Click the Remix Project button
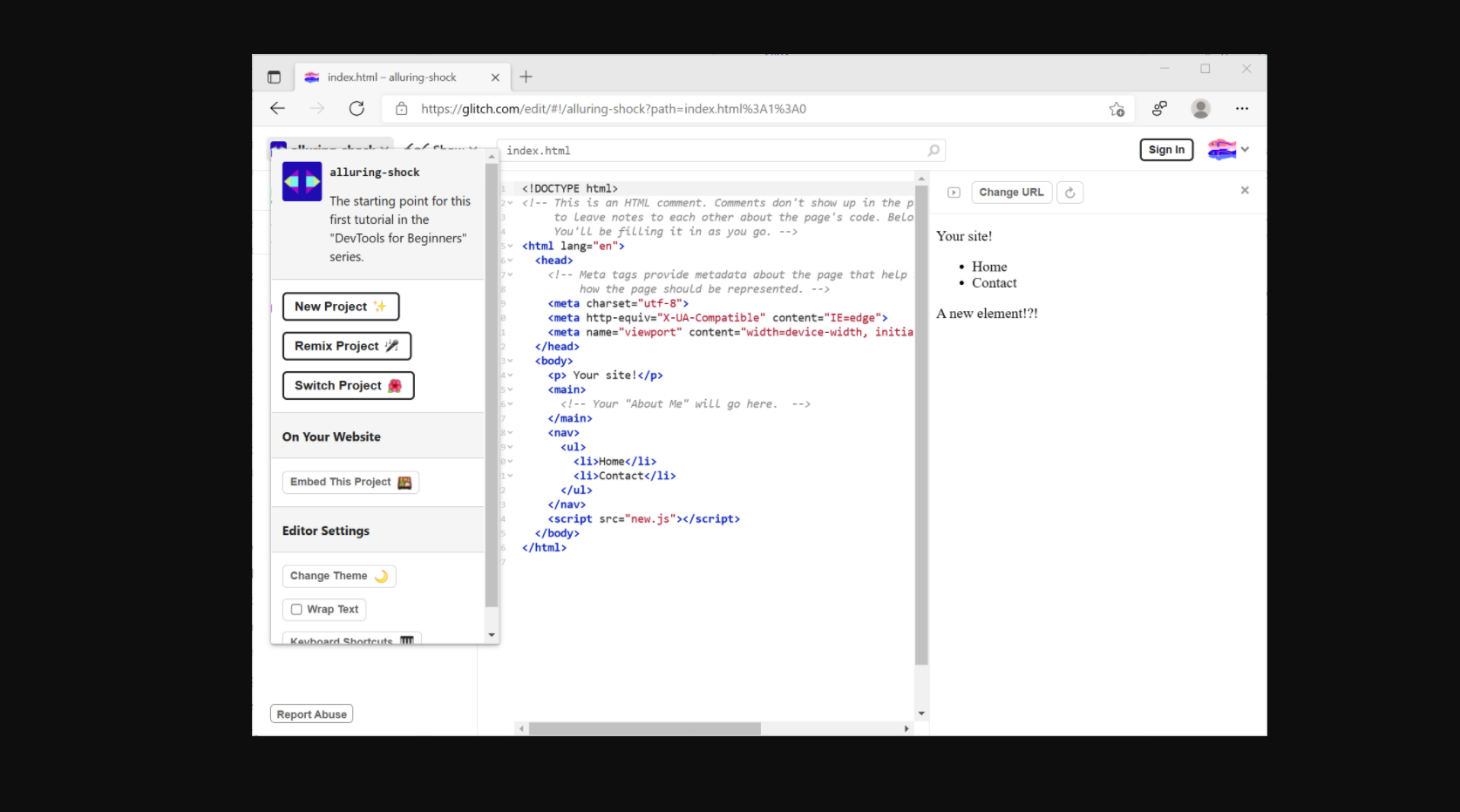The width and height of the screenshot is (1460, 812). (346, 346)
